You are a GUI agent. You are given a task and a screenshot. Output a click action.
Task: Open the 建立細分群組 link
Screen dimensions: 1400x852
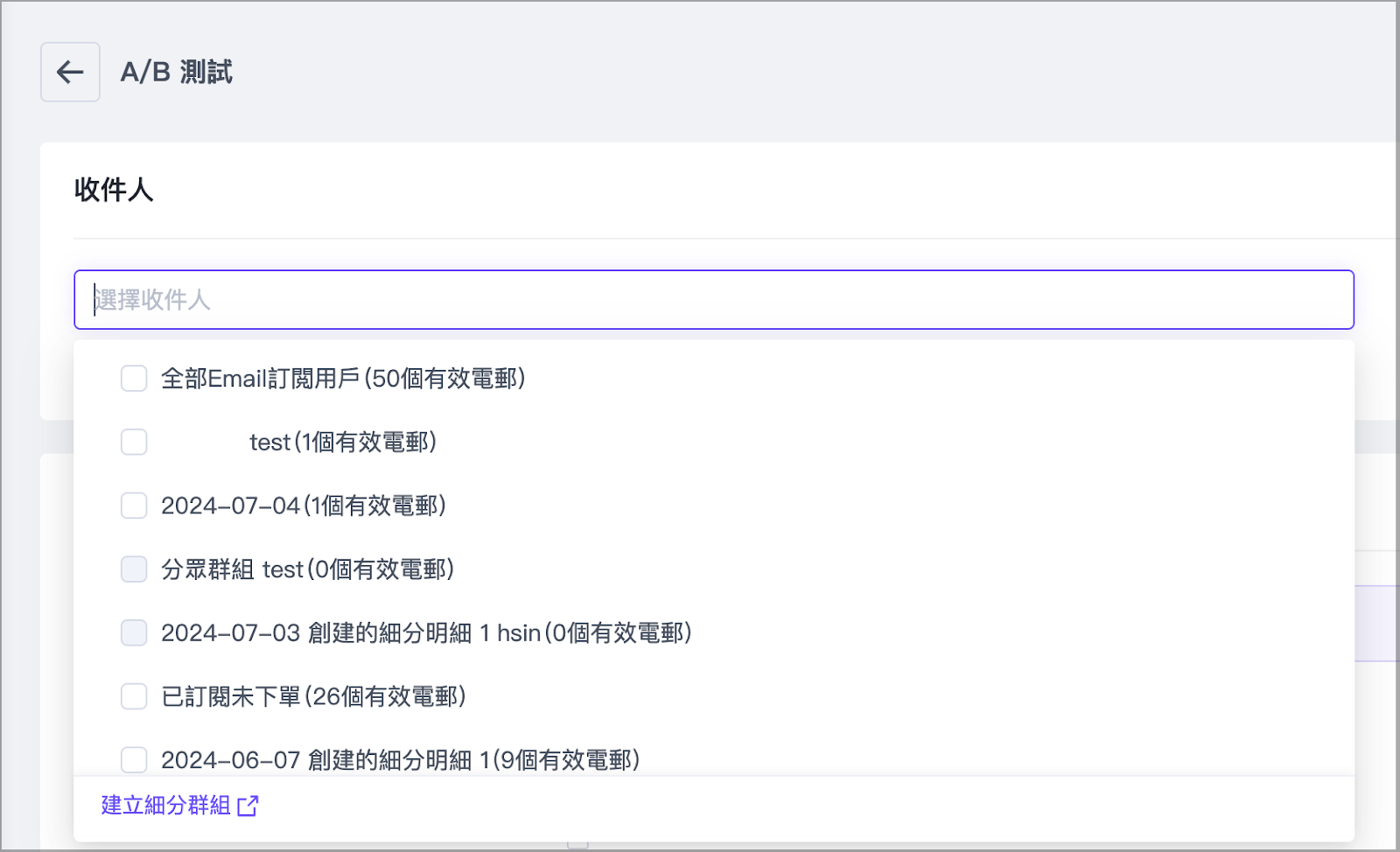click(166, 806)
